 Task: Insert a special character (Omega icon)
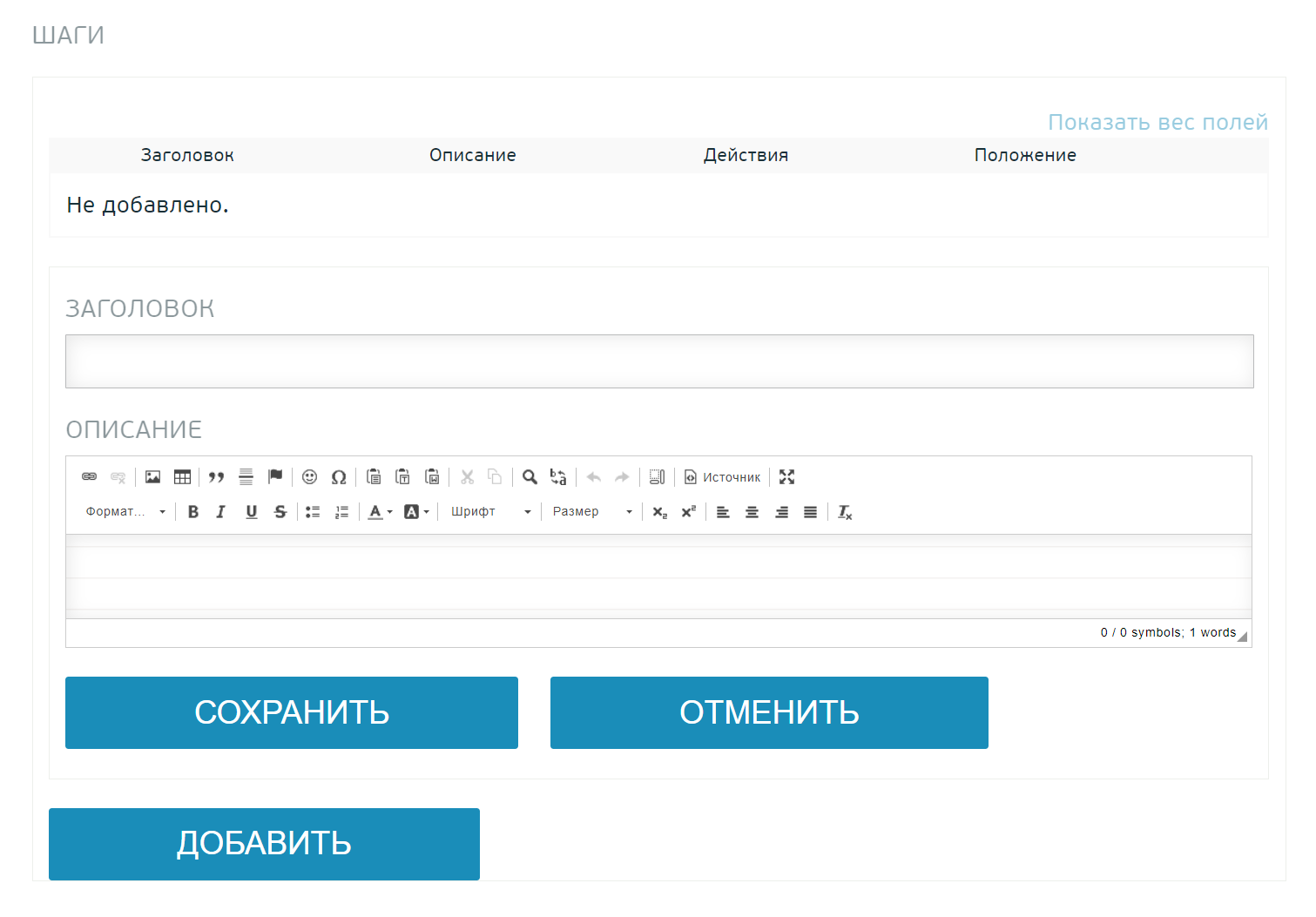pos(339,477)
